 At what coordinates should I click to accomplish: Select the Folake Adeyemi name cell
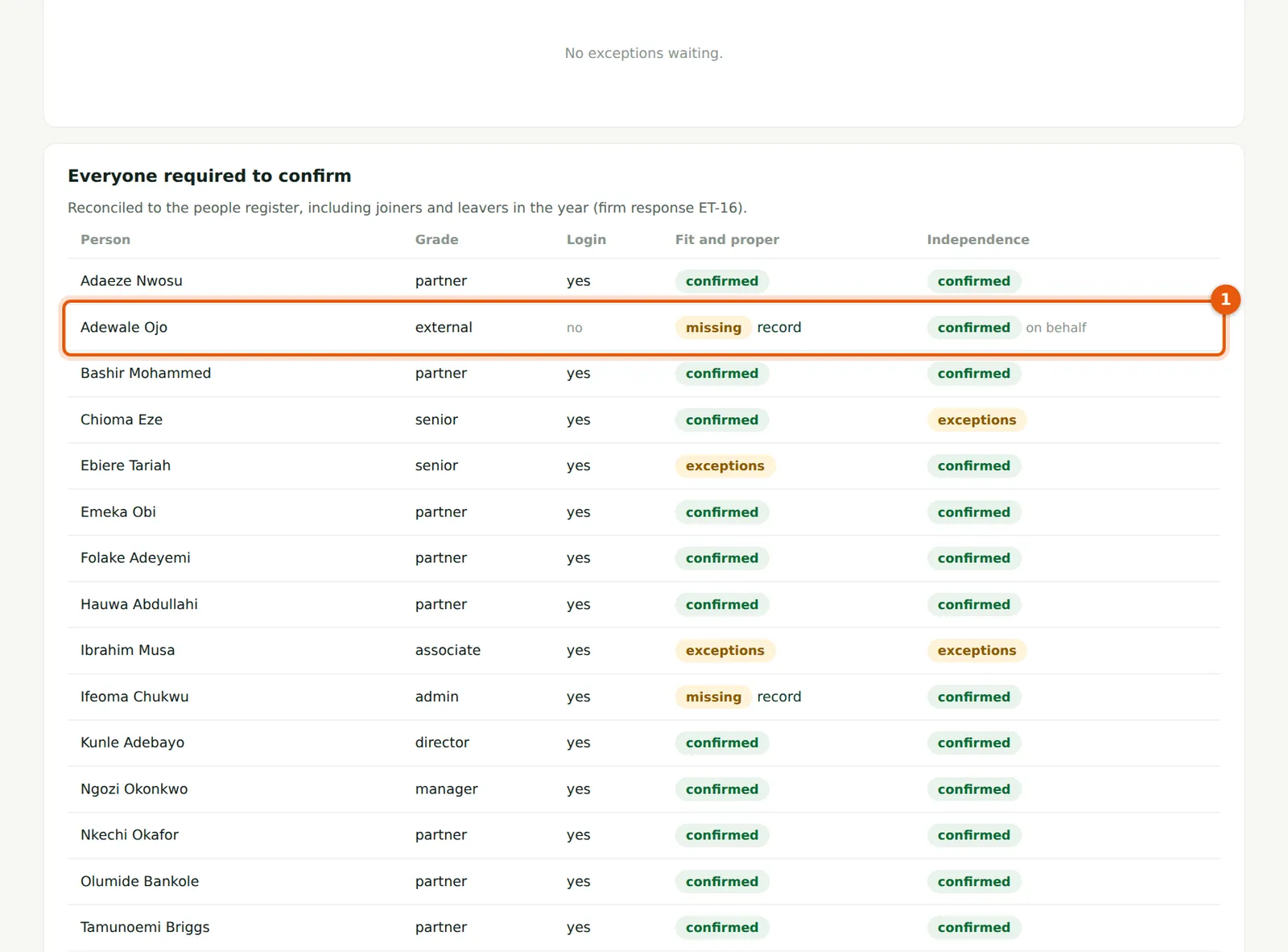point(135,557)
